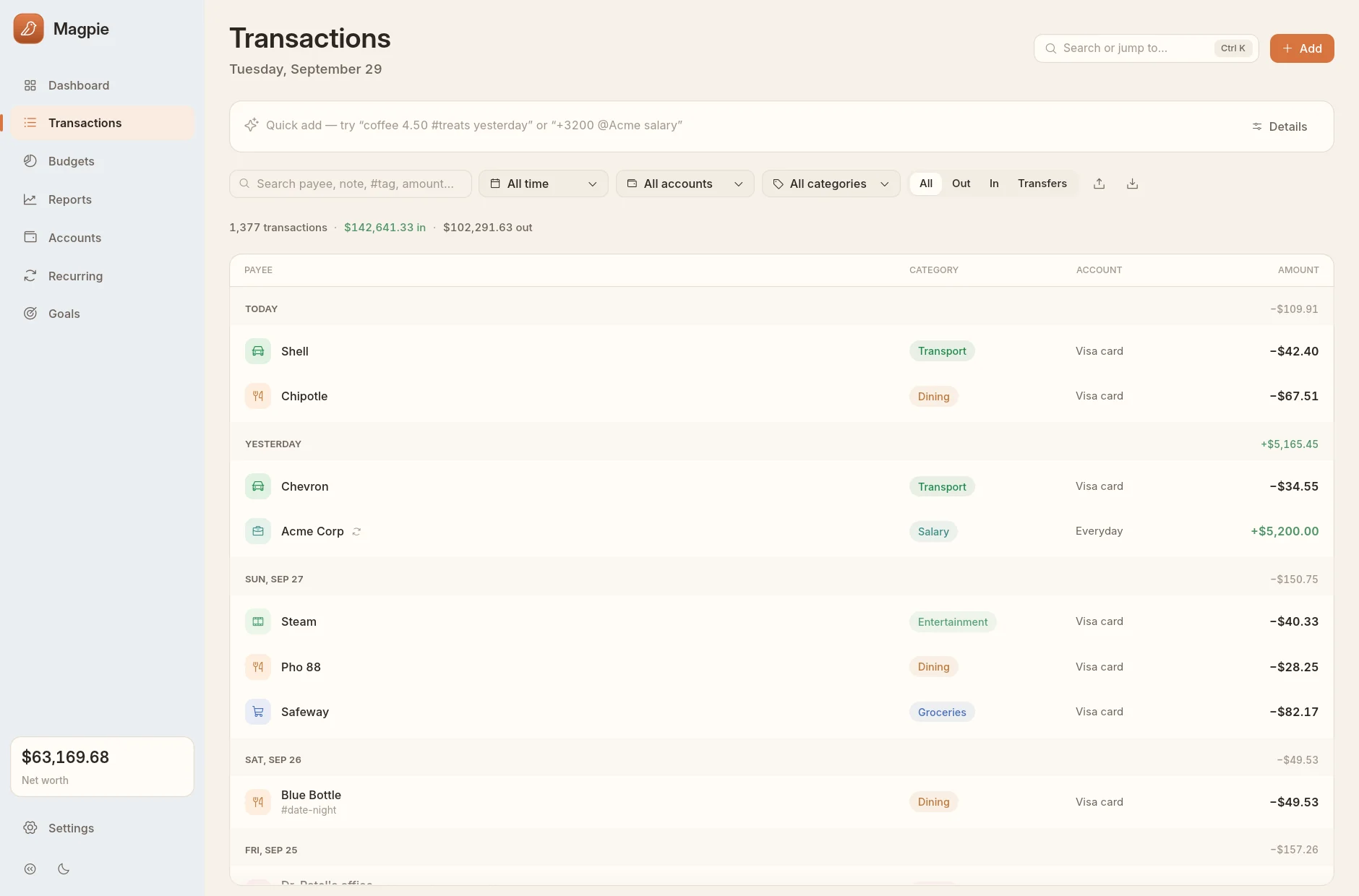Click the Transport tag on Shell row

point(942,351)
